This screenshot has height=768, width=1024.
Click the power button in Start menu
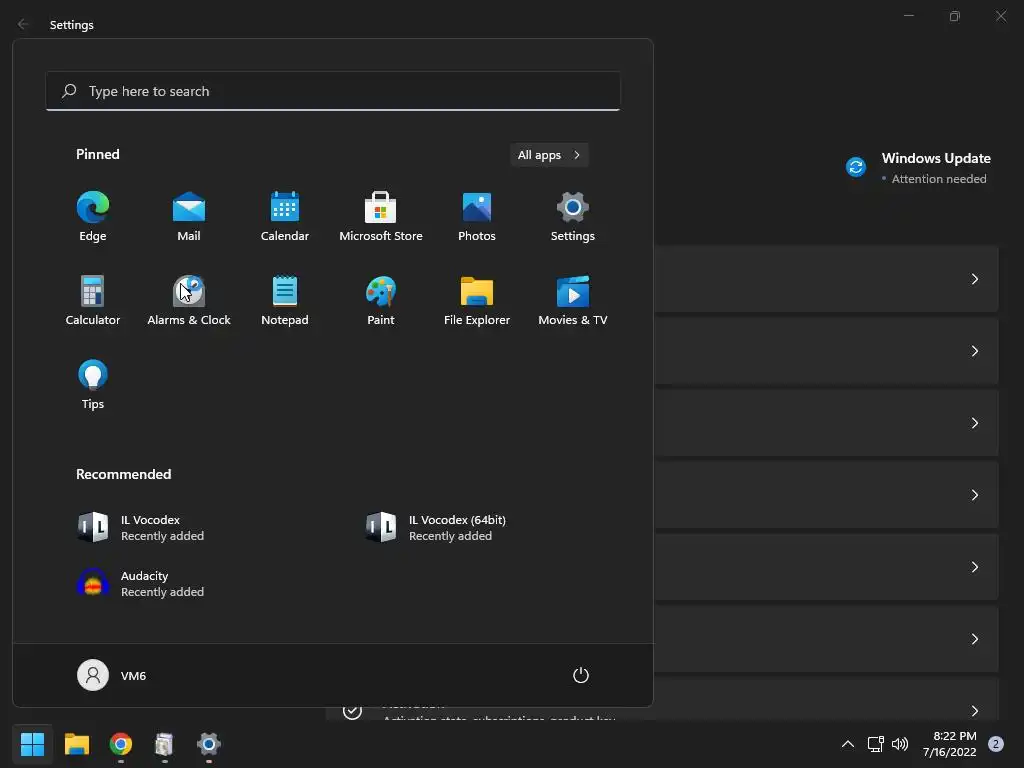click(581, 675)
